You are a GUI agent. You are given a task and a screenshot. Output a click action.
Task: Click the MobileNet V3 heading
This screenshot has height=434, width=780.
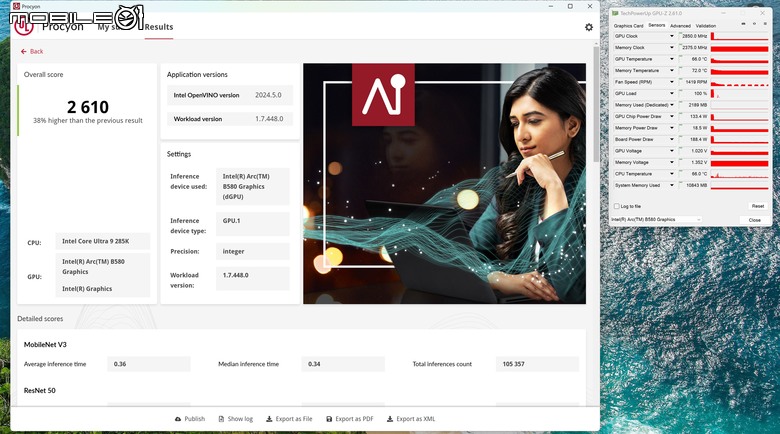(x=45, y=344)
